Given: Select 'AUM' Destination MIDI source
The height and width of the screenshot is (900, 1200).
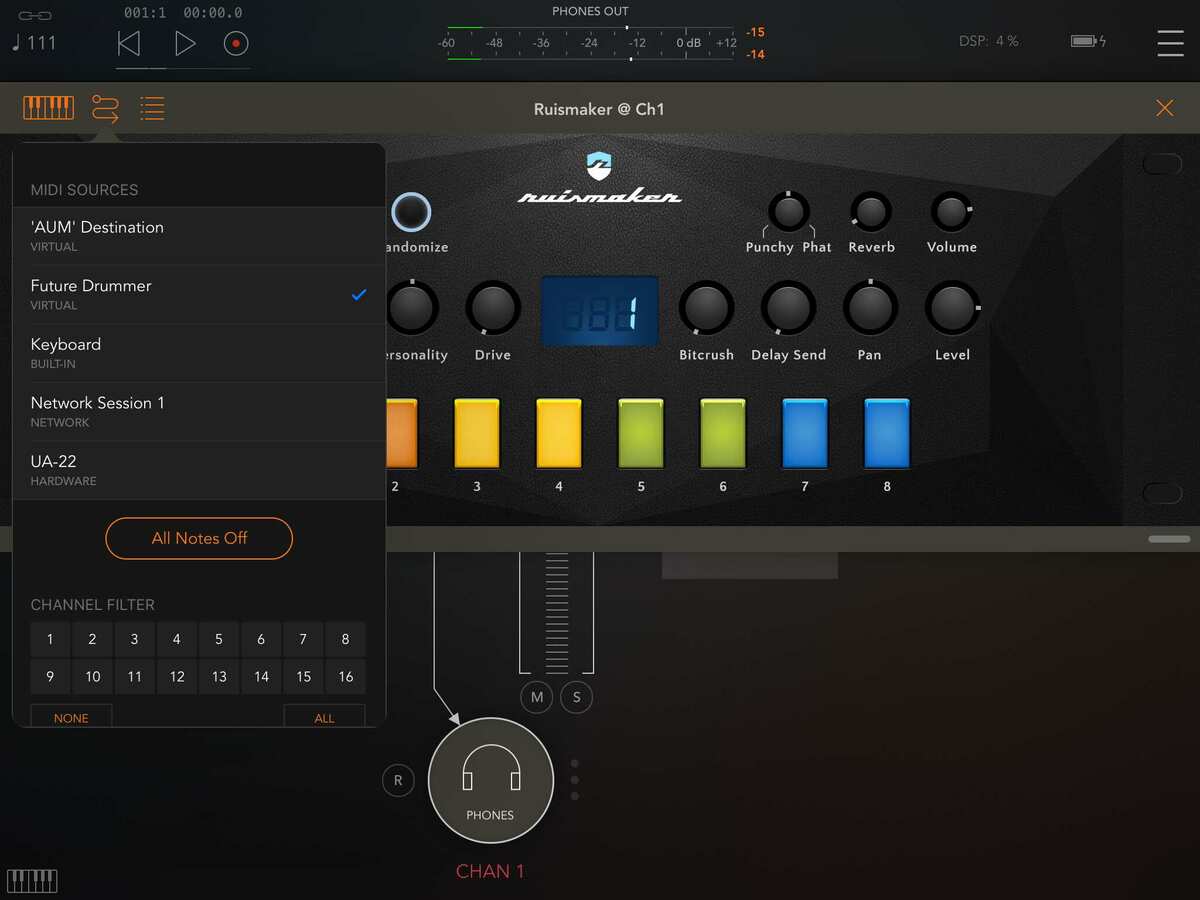Looking at the screenshot, I should 199,236.
